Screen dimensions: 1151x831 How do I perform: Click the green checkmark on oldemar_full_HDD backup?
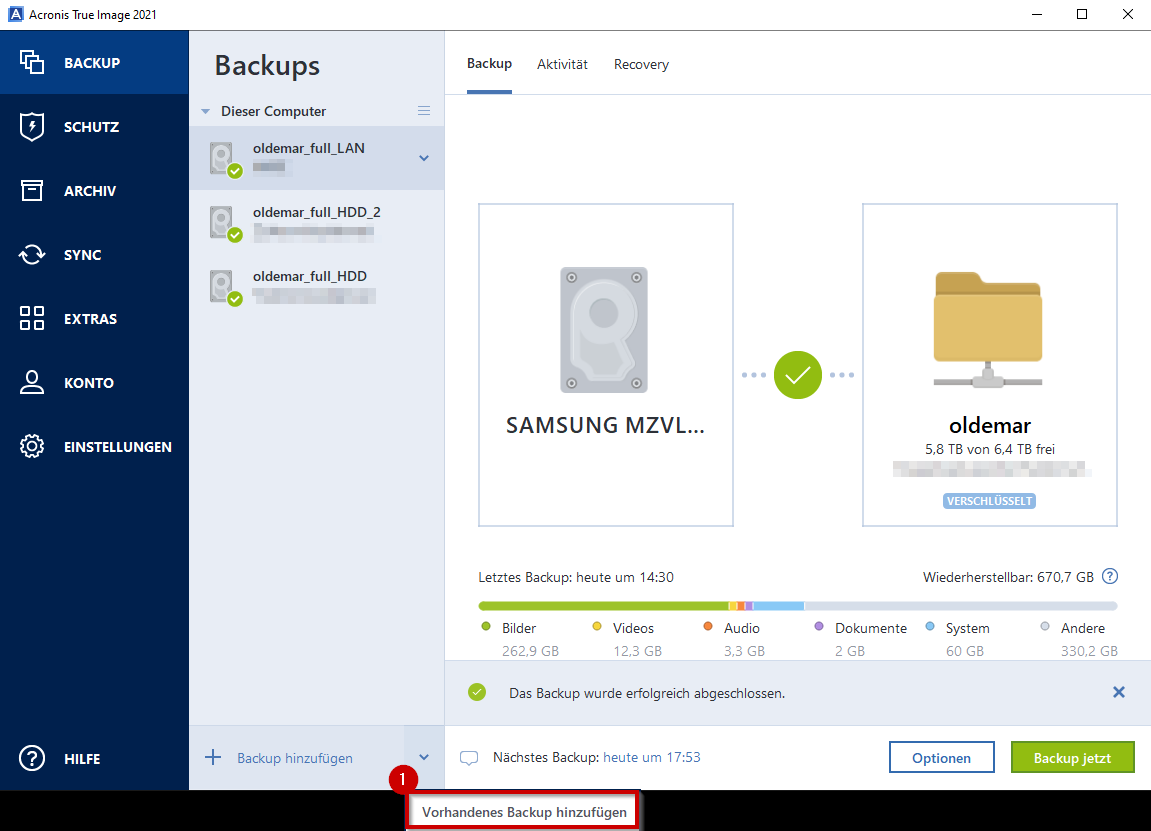(233, 296)
